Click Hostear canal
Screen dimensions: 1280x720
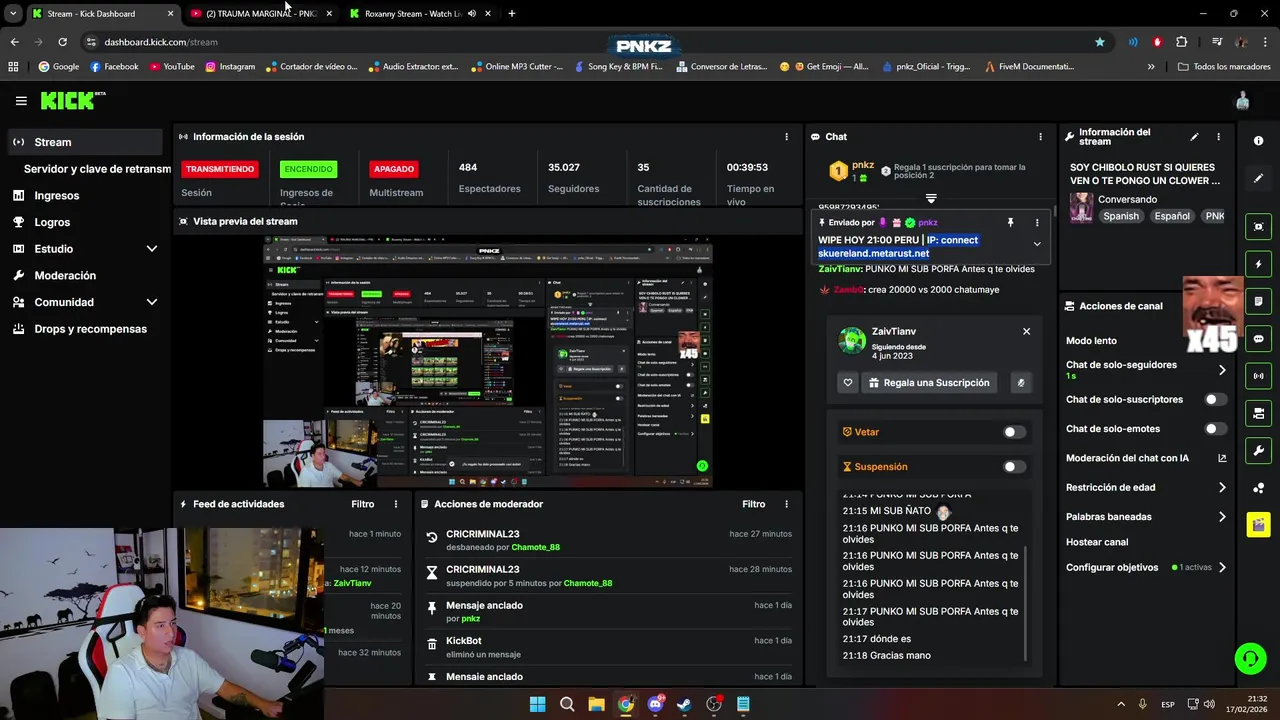click(x=1097, y=542)
